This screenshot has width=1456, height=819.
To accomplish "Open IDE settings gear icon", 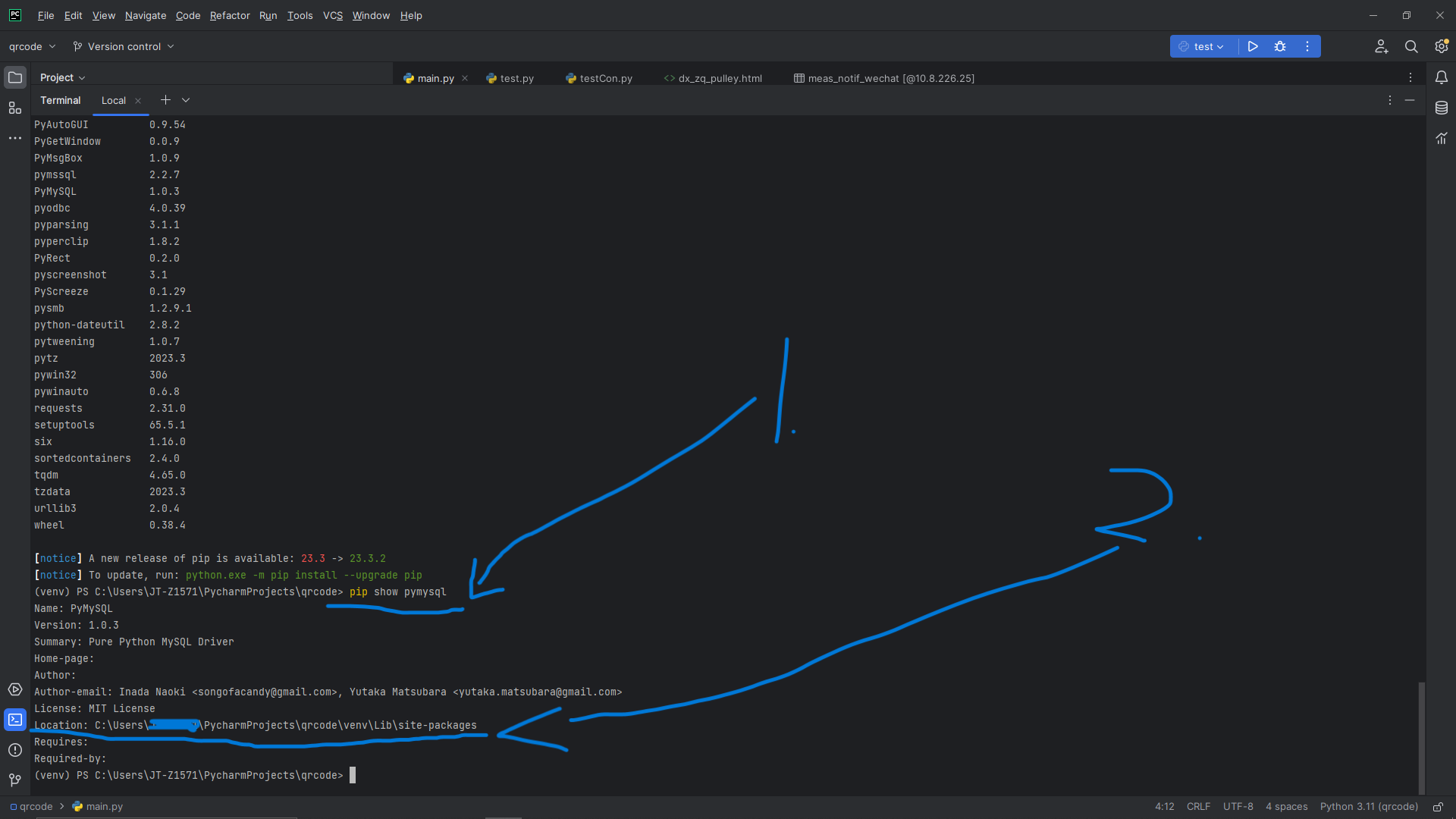I will click(1442, 46).
